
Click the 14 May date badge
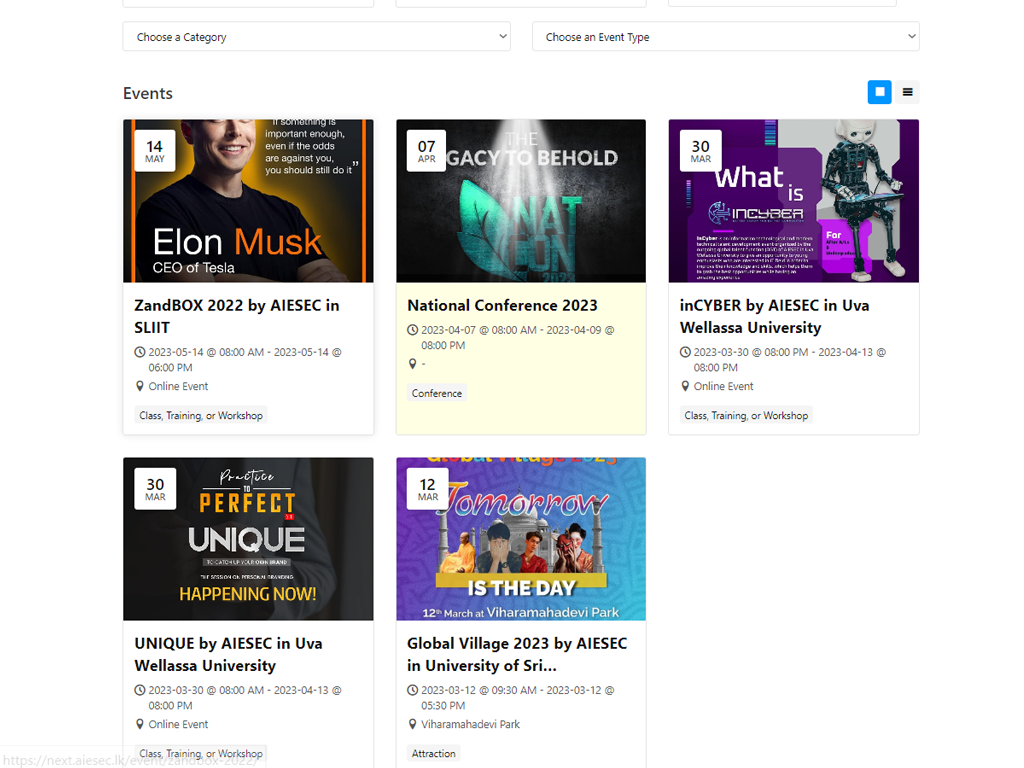tap(155, 151)
